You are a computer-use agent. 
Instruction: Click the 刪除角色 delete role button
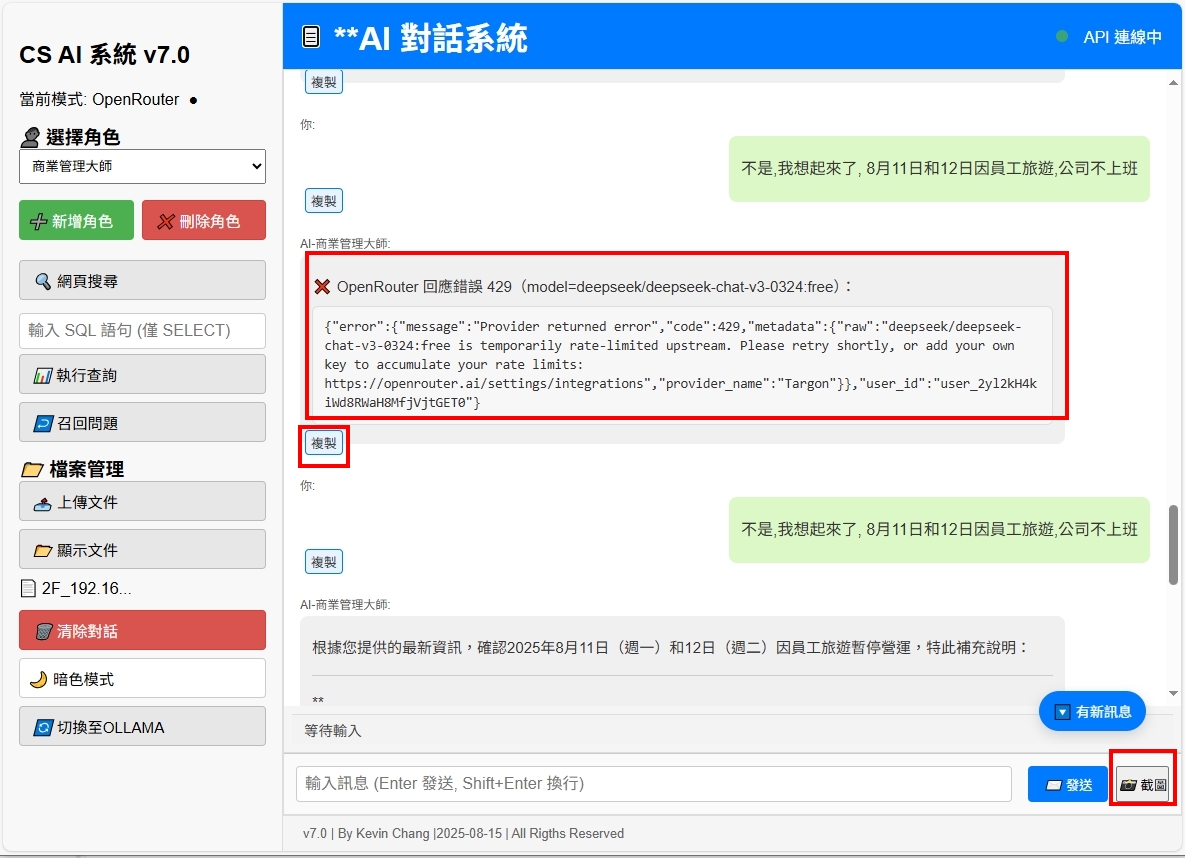pos(204,220)
